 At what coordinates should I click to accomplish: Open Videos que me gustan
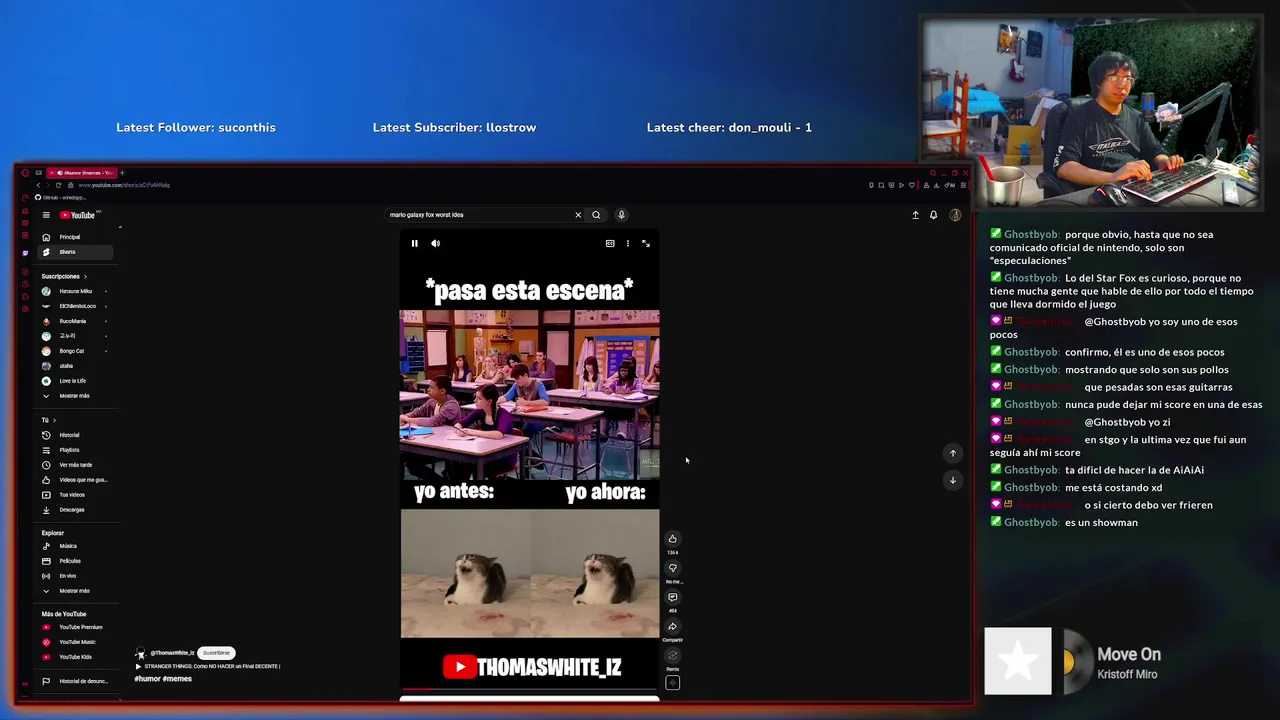[76, 480]
